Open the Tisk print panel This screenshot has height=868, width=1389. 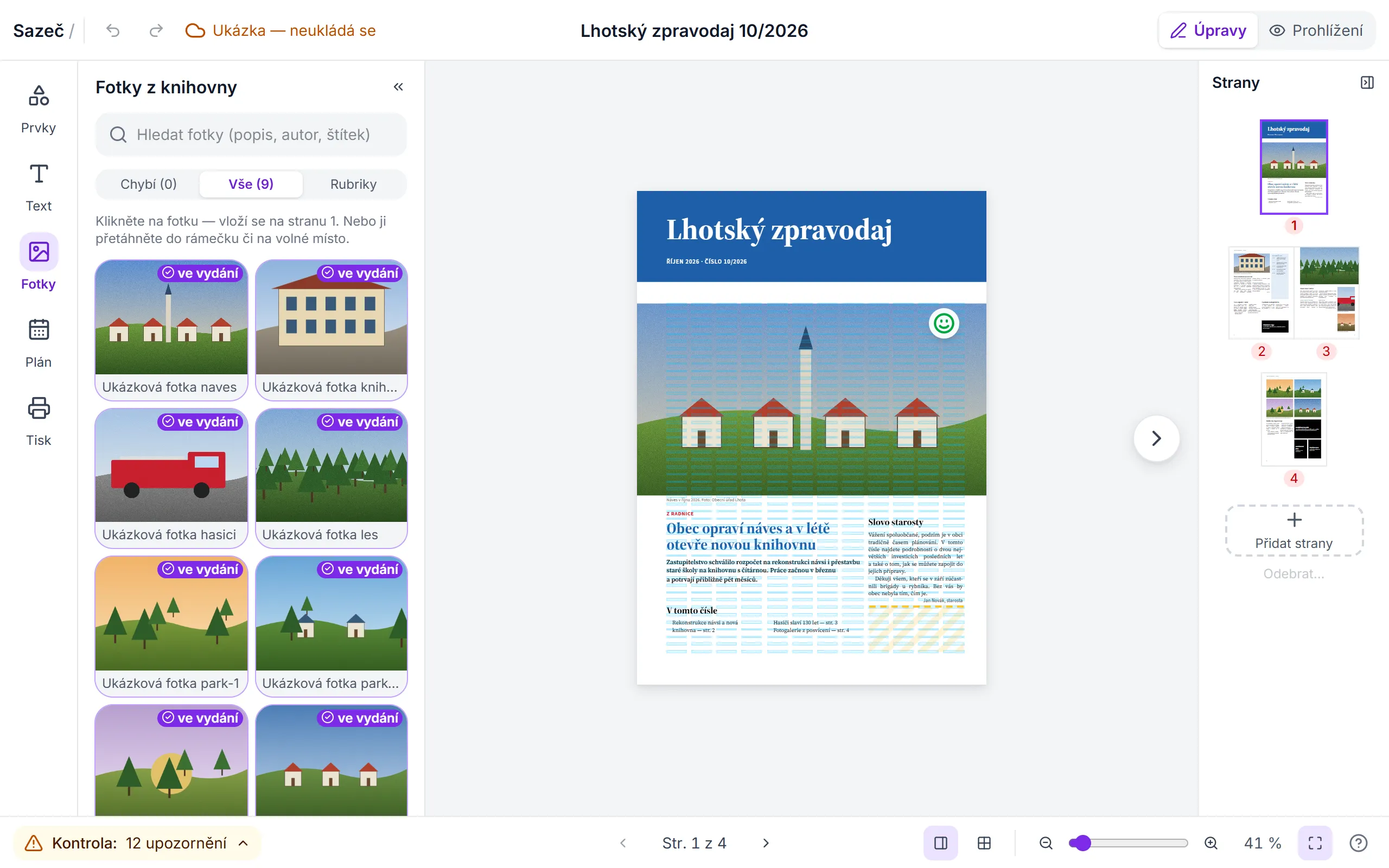[39, 422]
